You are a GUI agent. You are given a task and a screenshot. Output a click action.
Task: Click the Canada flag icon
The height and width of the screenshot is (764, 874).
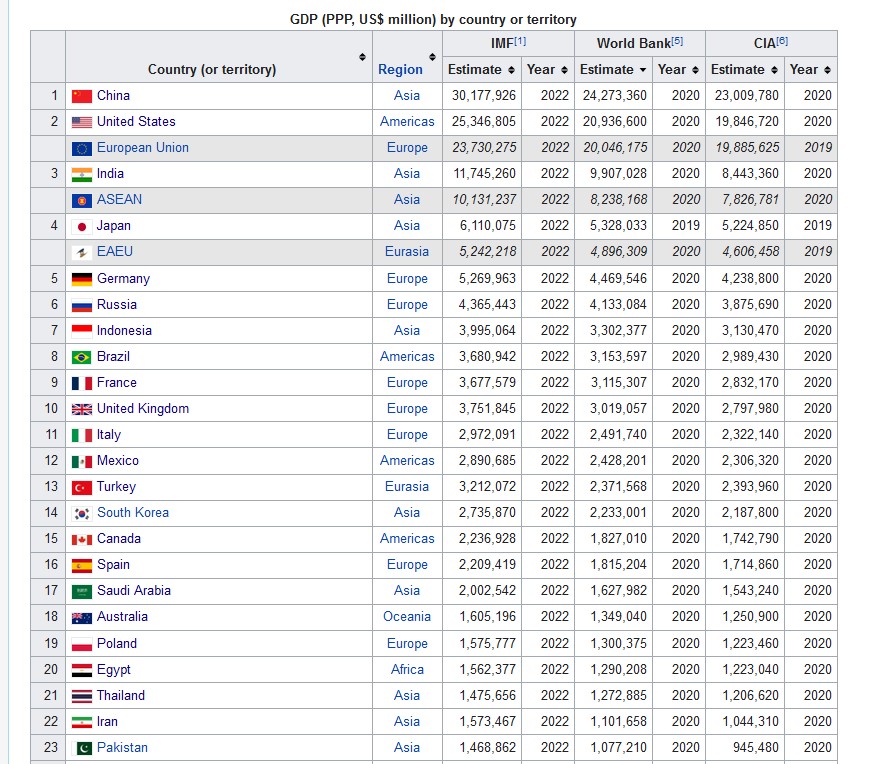pyautogui.click(x=81, y=539)
